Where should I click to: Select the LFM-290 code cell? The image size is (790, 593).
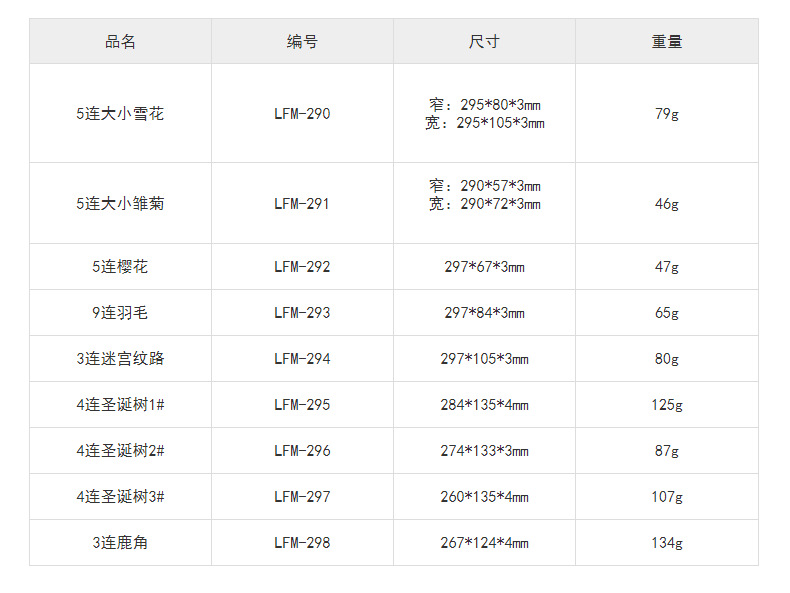coord(302,114)
